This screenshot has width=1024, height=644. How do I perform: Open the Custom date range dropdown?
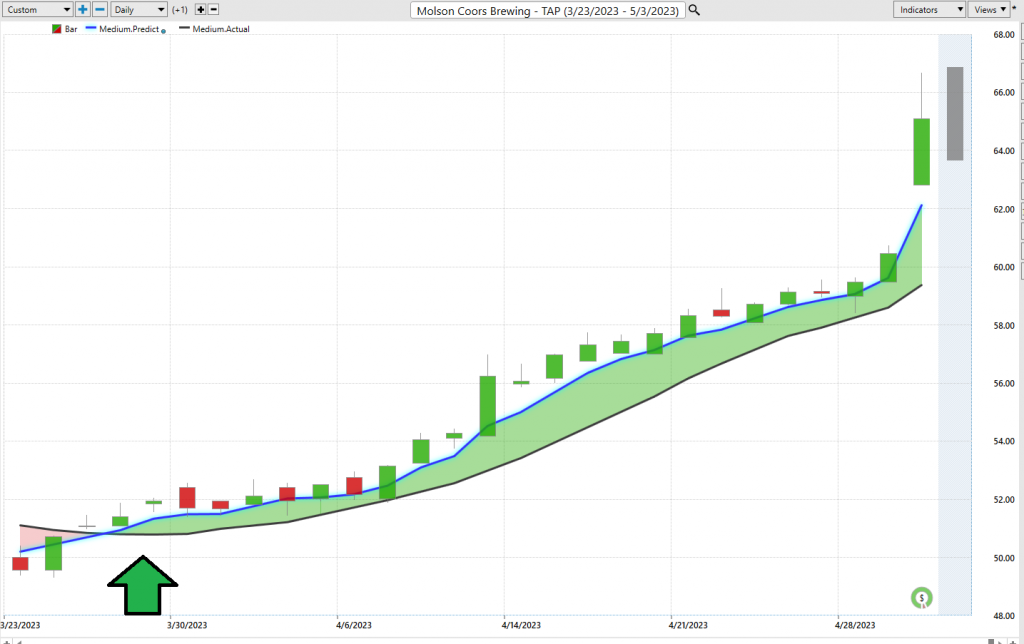coord(37,10)
